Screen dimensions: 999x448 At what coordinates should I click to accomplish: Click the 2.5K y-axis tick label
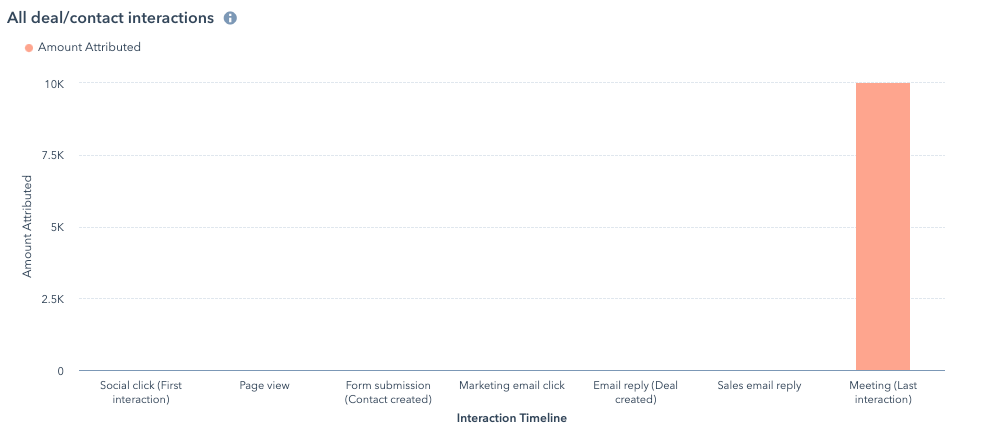52,299
